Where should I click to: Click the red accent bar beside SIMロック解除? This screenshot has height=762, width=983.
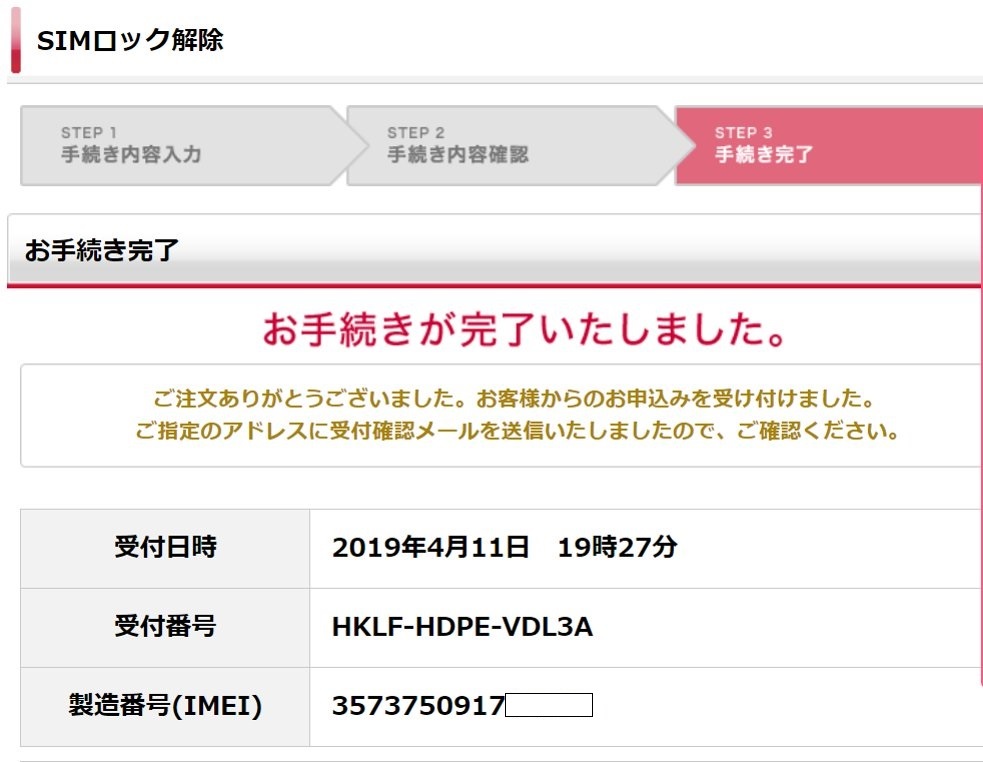[15, 40]
